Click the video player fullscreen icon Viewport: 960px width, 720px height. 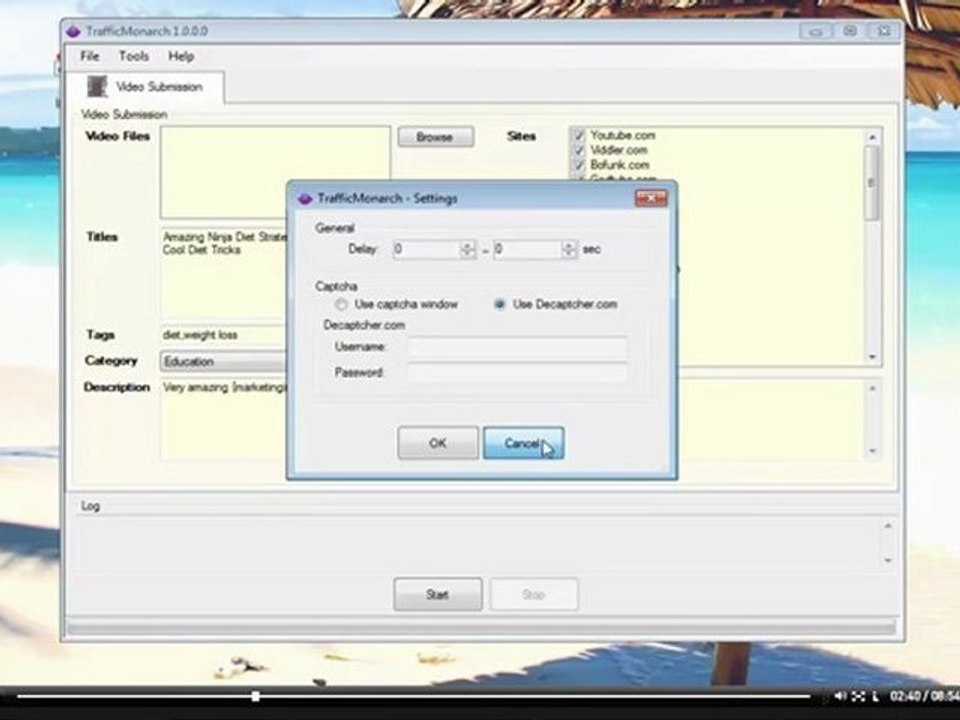click(x=858, y=696)
